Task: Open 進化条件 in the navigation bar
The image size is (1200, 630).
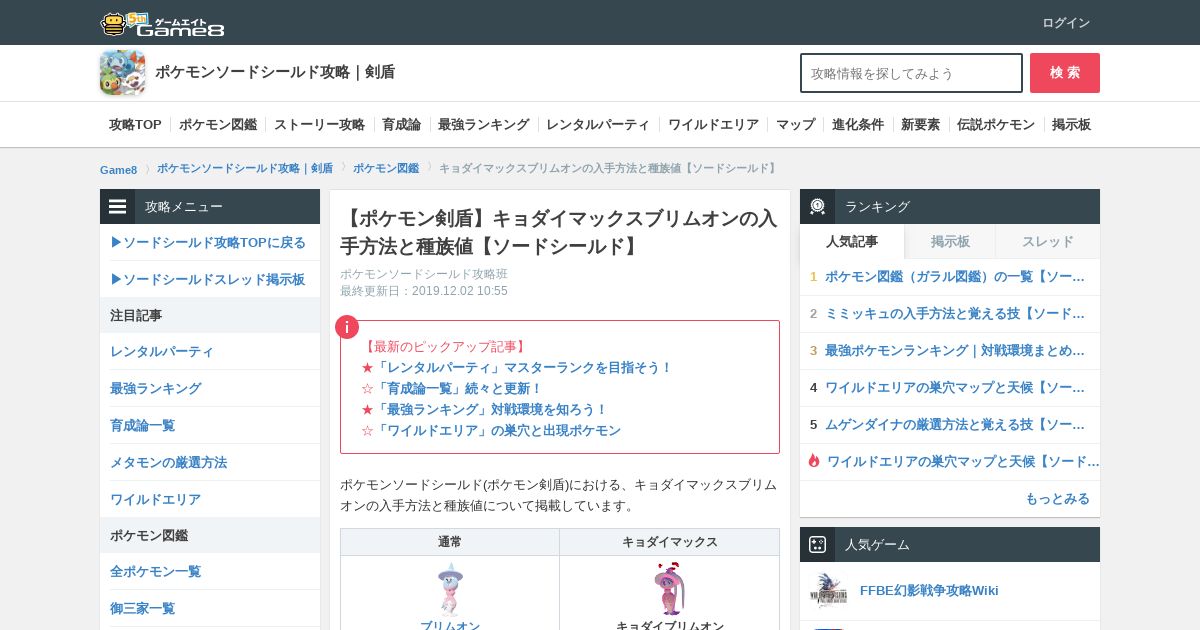Action: point(858,125)
